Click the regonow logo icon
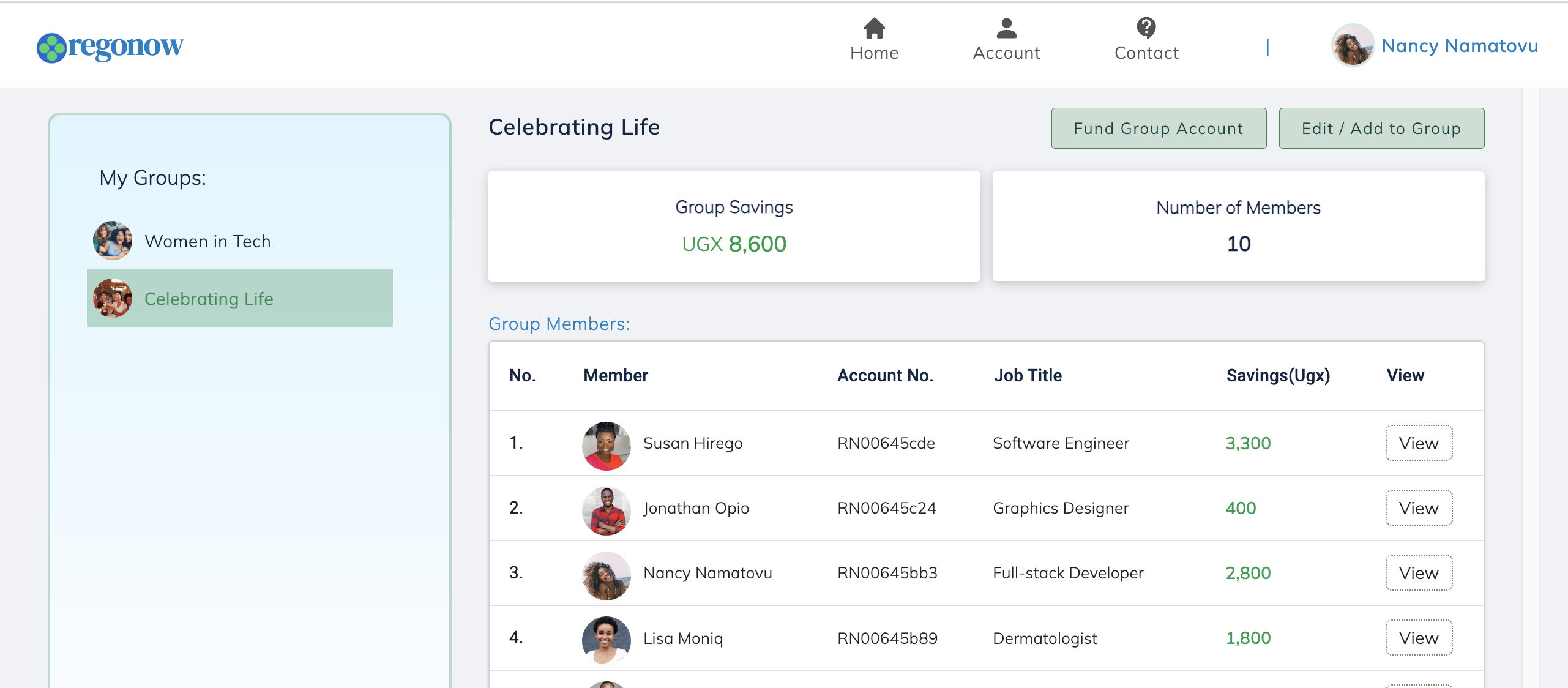 [x=51, y=48]
